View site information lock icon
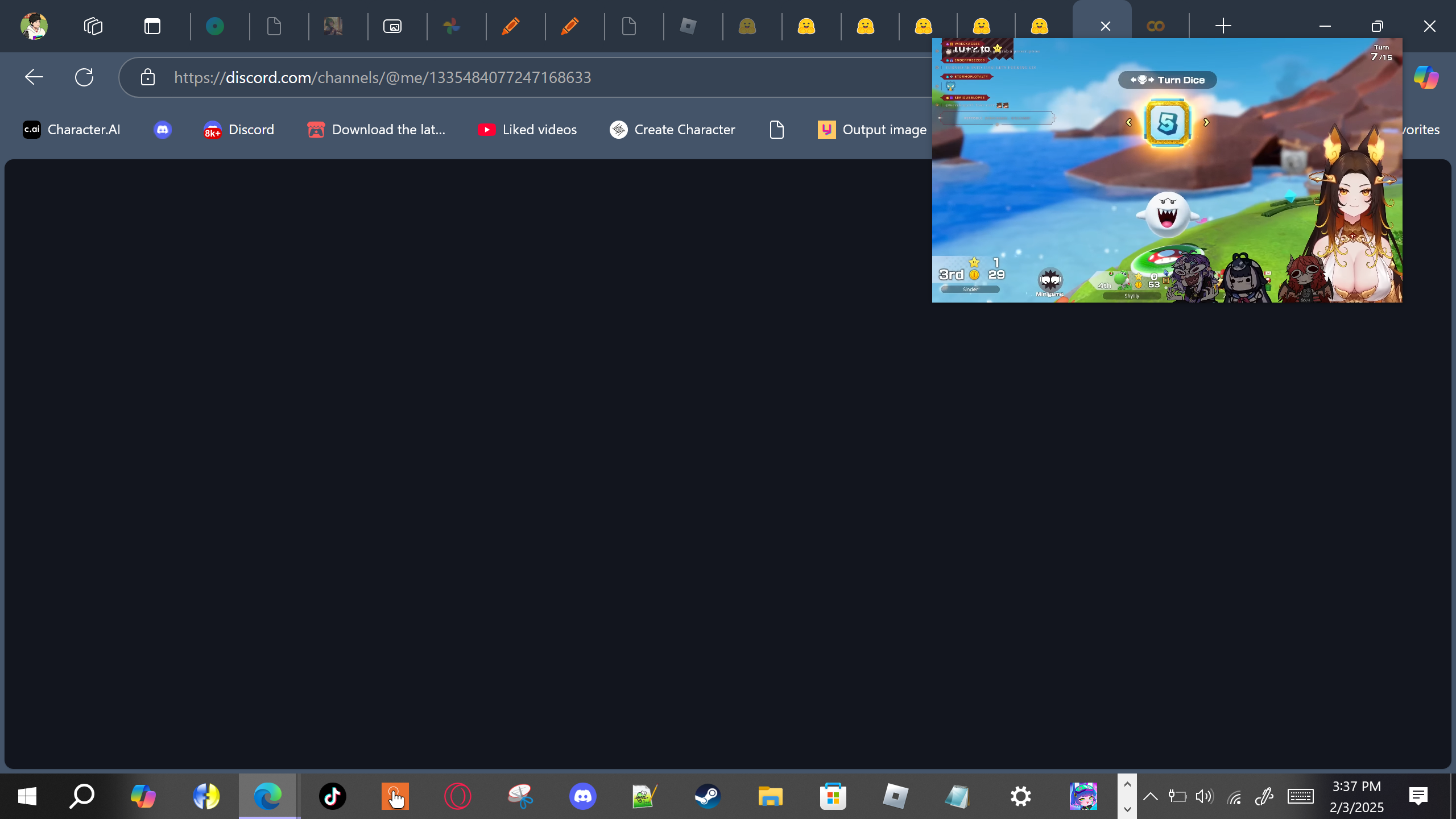 (x=148, y=77)
